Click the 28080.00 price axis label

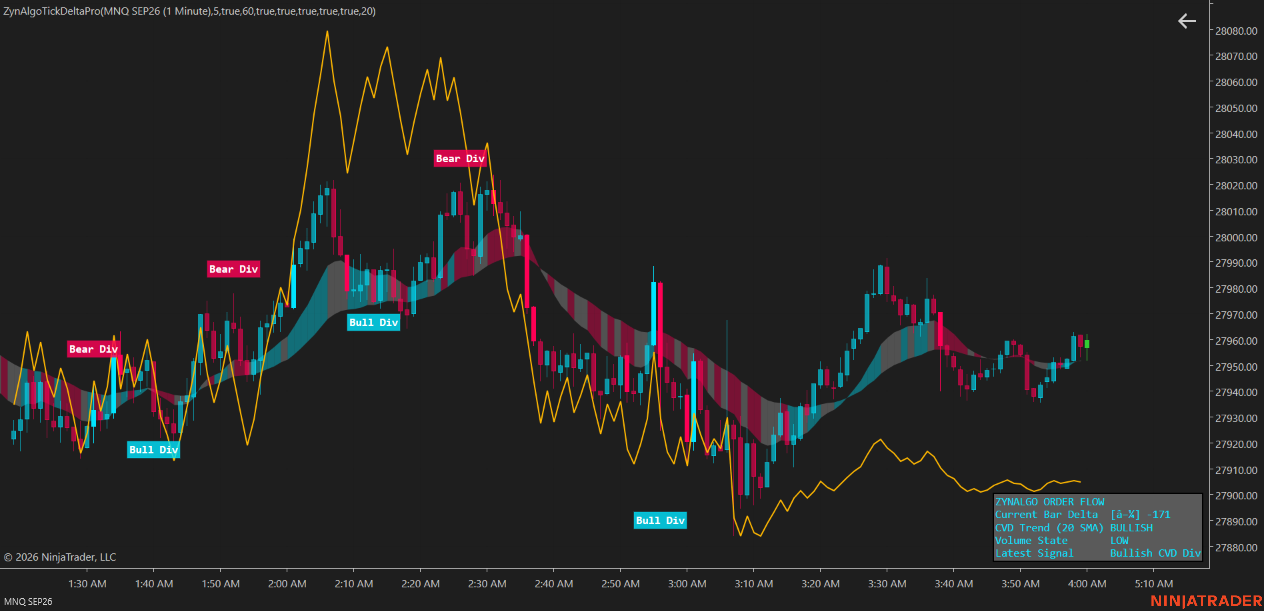[x=1236, y=31]
